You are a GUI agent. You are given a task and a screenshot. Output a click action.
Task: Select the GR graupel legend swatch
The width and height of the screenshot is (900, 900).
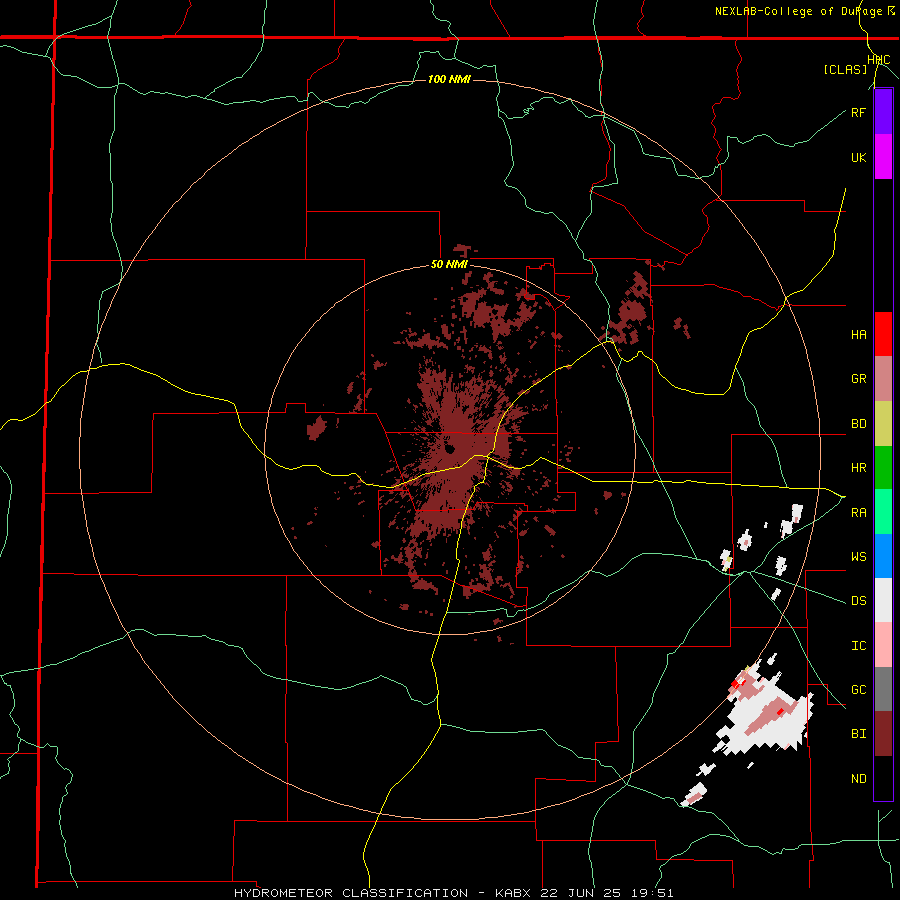[883, 378]
